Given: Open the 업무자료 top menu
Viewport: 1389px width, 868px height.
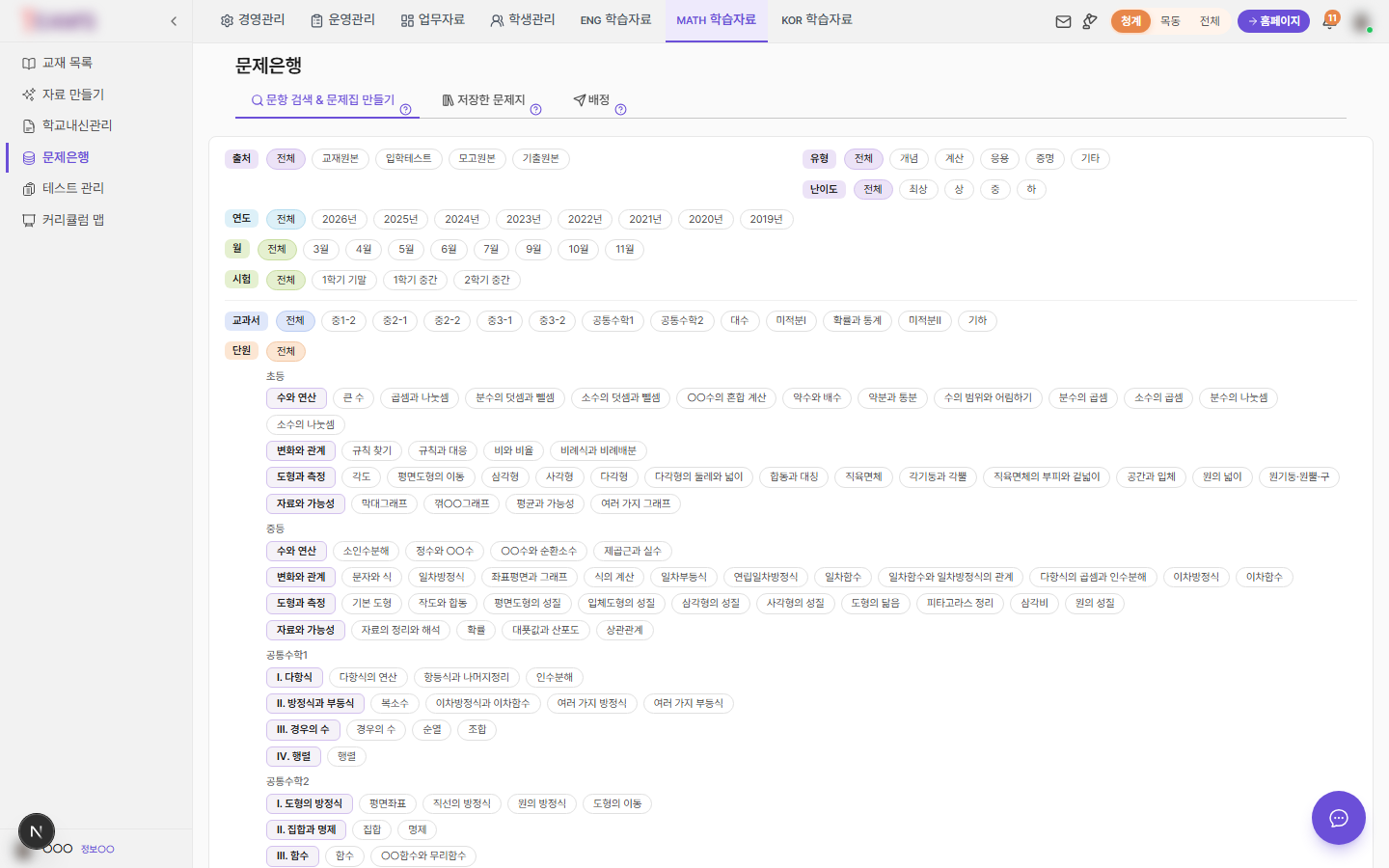Looking at the screenshot, I should (x=433, y=20).
